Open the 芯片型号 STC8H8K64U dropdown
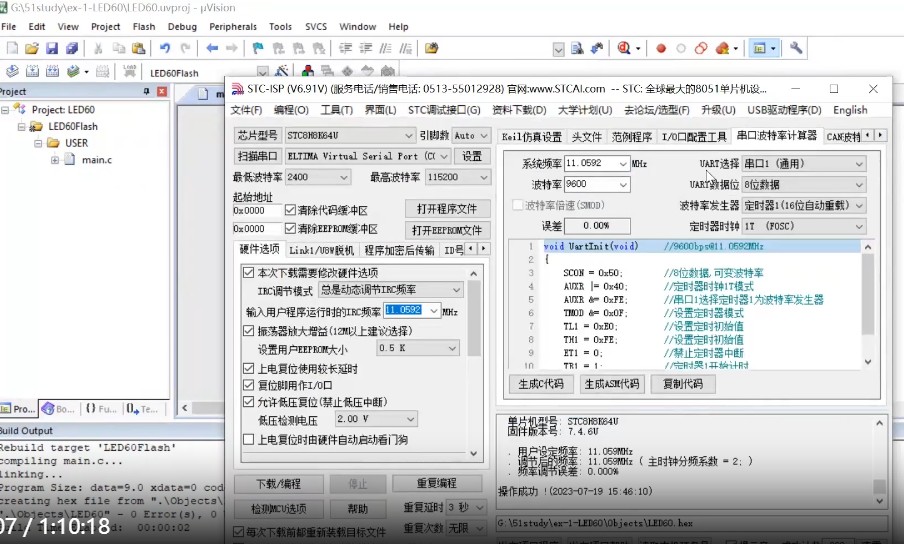 pos(350,135)
